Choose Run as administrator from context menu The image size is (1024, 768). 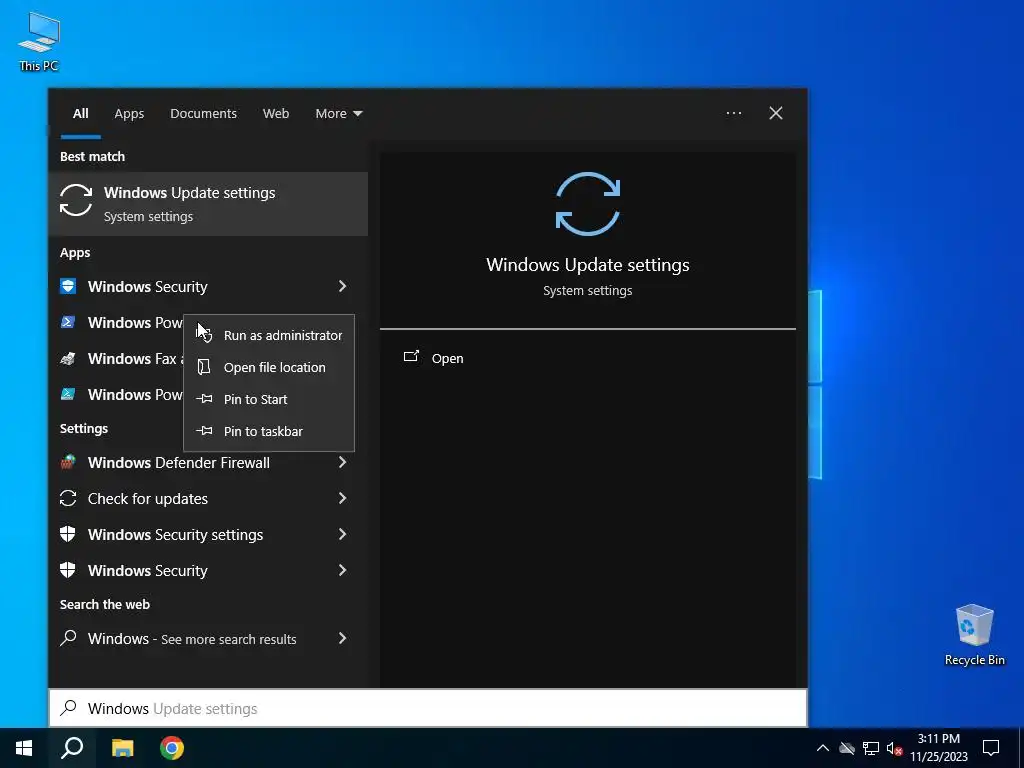tap(269, 335)
